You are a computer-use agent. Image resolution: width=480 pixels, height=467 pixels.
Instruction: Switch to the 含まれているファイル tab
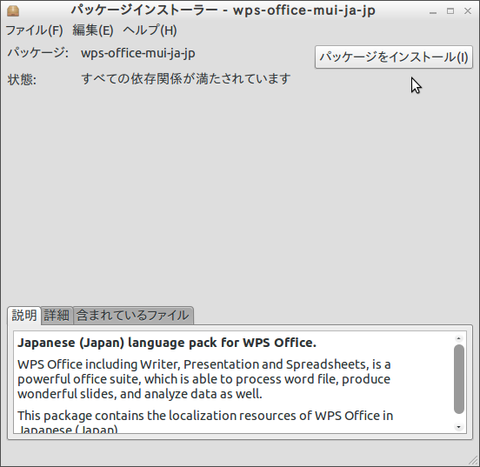click(x=133, y=315)
